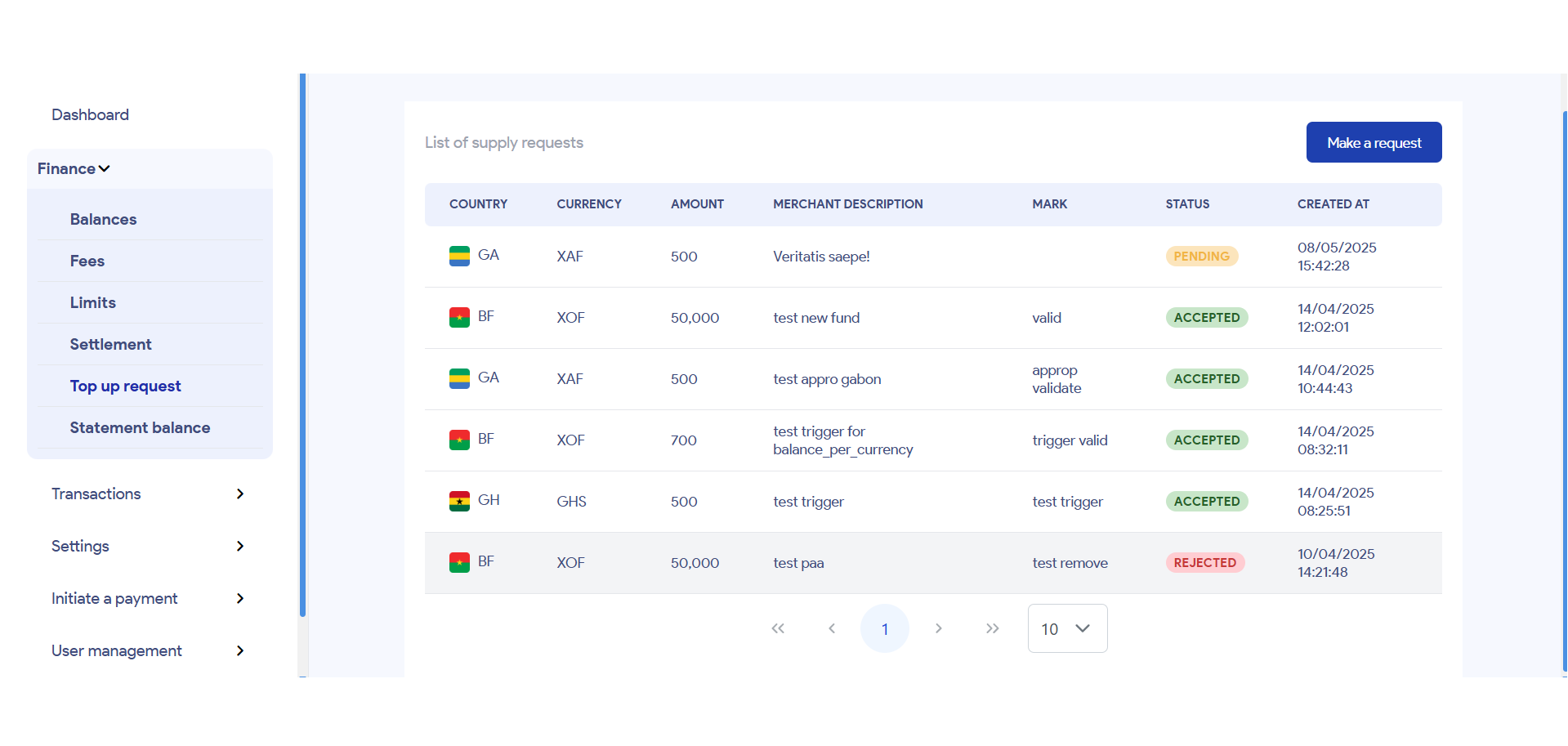Screen dimensions: 1568x746
Task: Go to the previous page arrow
Action: pyautogui.click(x=832, y=628)
